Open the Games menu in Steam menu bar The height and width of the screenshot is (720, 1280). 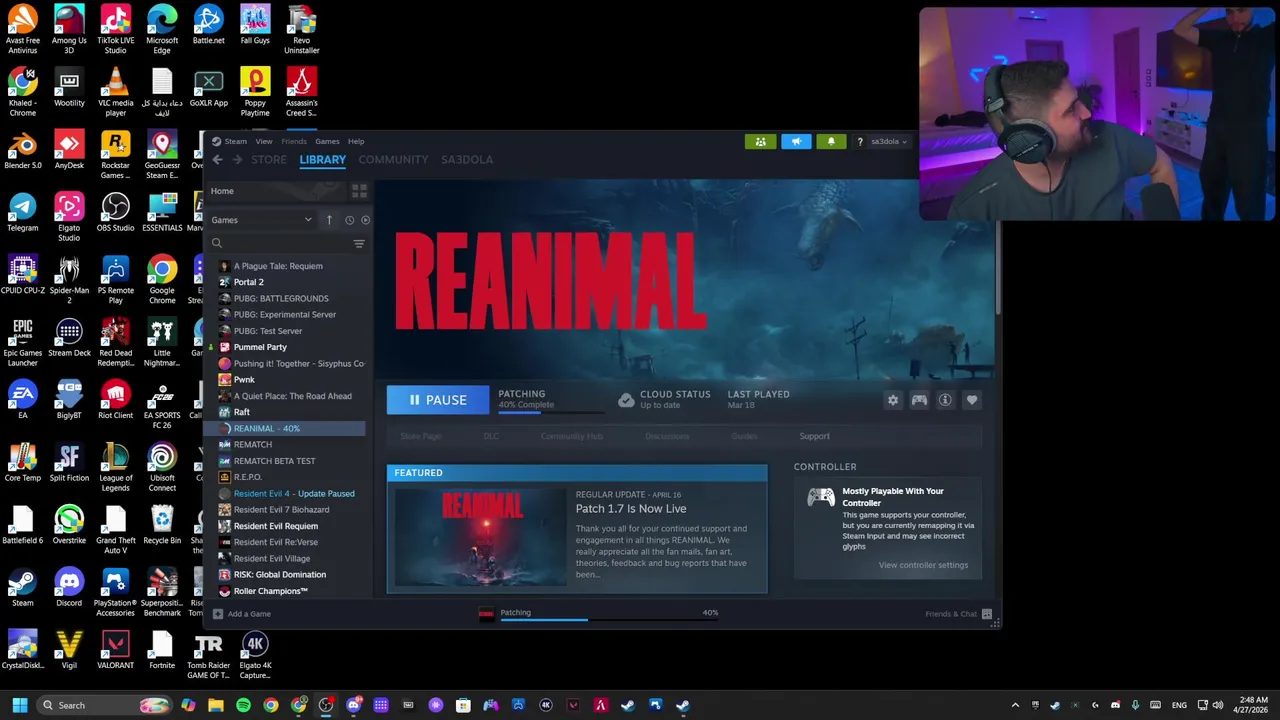(327, 142)
